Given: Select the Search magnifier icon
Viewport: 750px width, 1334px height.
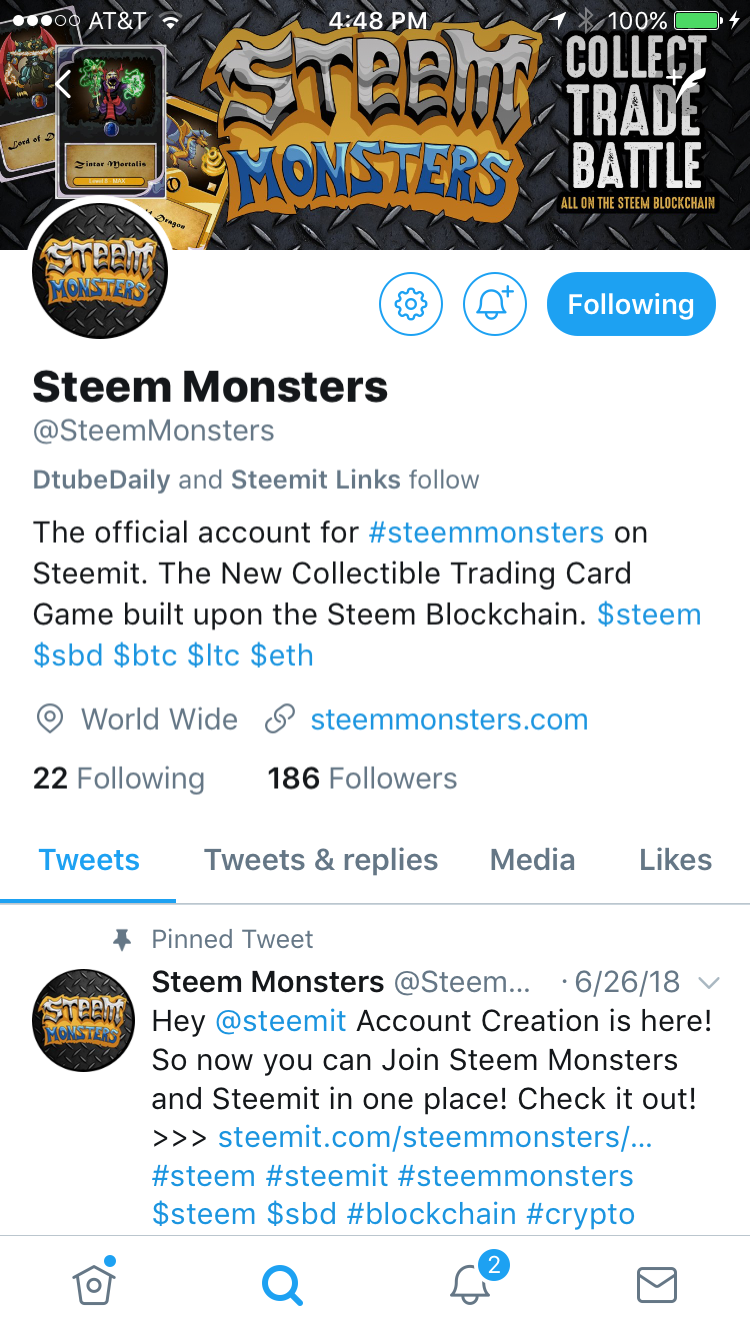Looking at the screenshot, I should tap(282, 1285).
